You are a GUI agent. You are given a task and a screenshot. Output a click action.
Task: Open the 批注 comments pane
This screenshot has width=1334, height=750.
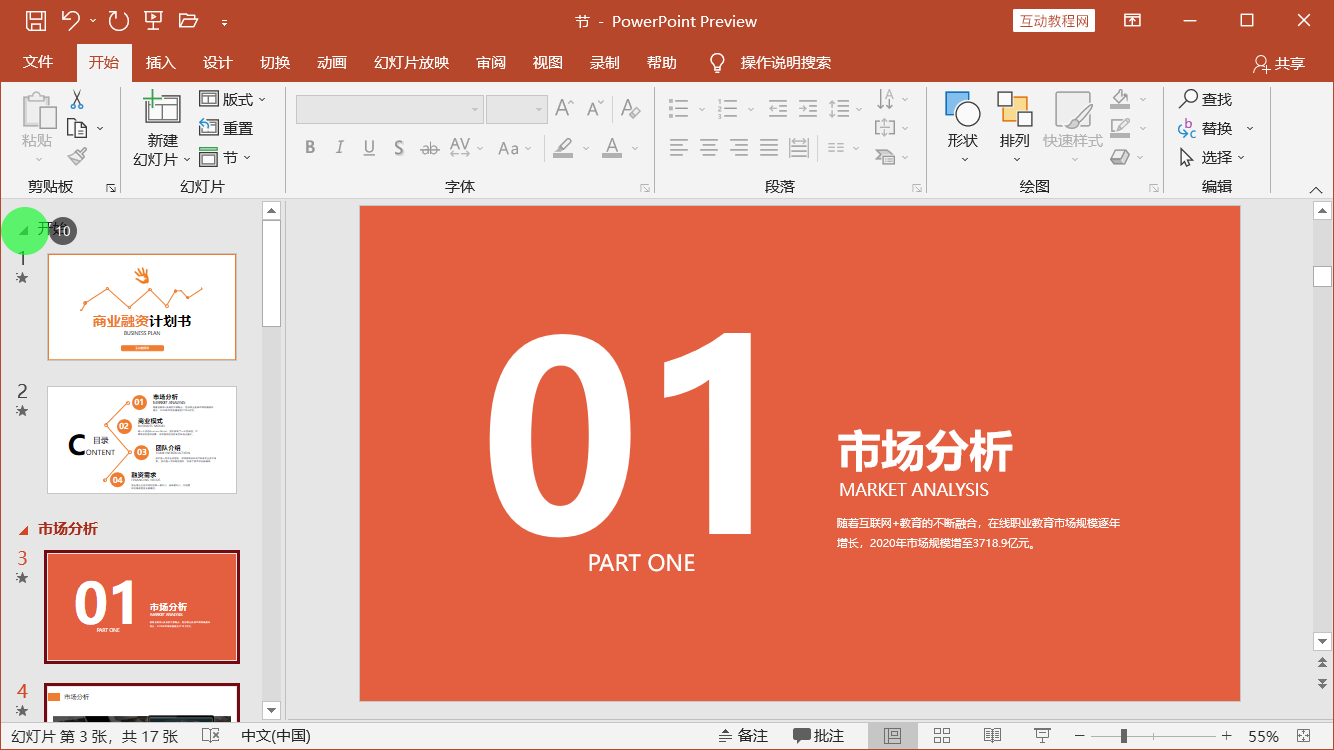(818, 736)
